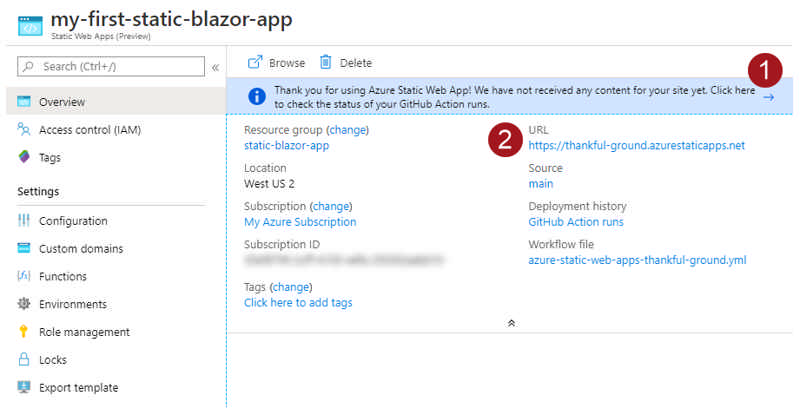This screenshot has height=415, width=800.
Task: Click the Static Web App resource icon
Action: click(x=30, y=26)
